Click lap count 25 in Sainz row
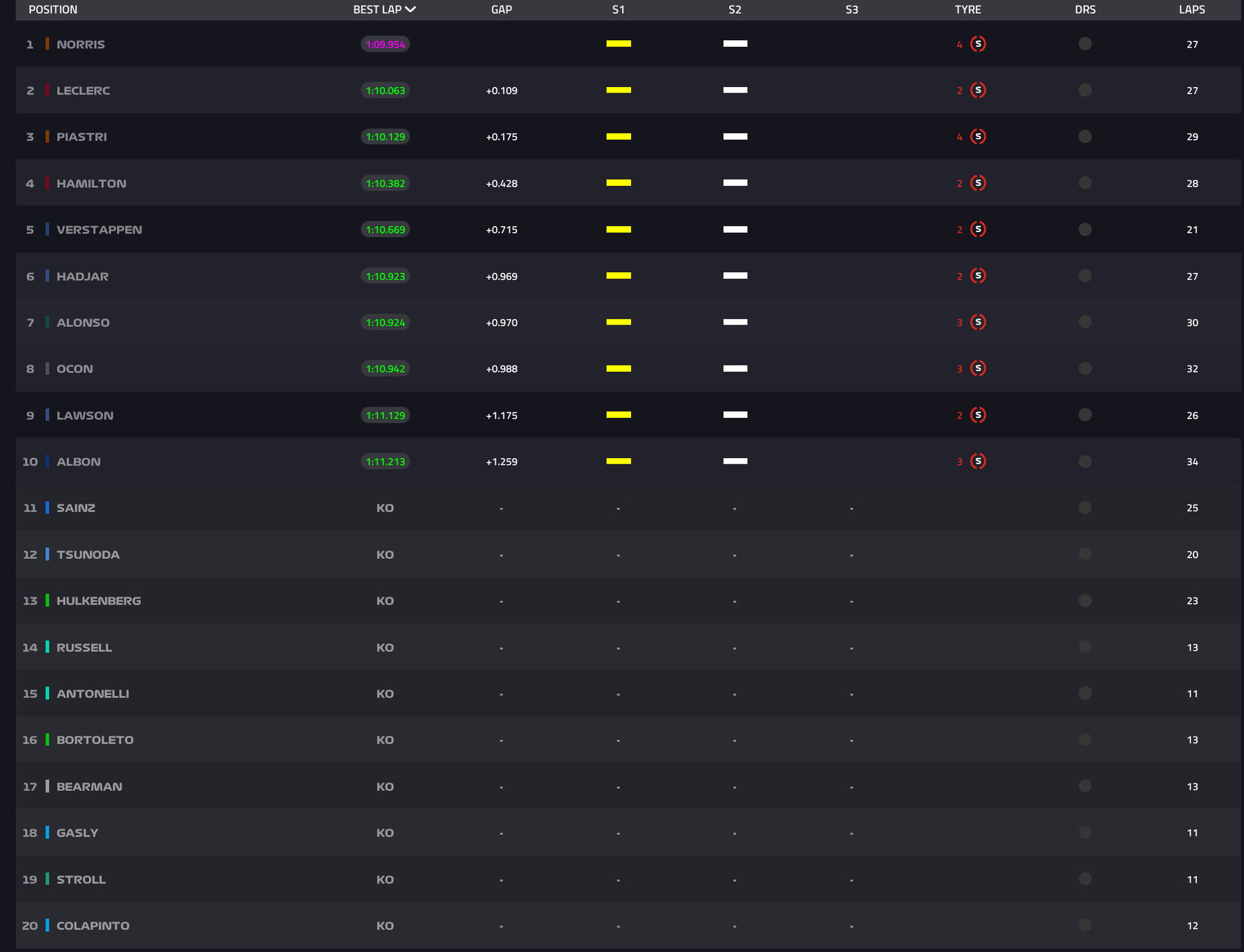1244x952 pixels. click(1192, 508)
